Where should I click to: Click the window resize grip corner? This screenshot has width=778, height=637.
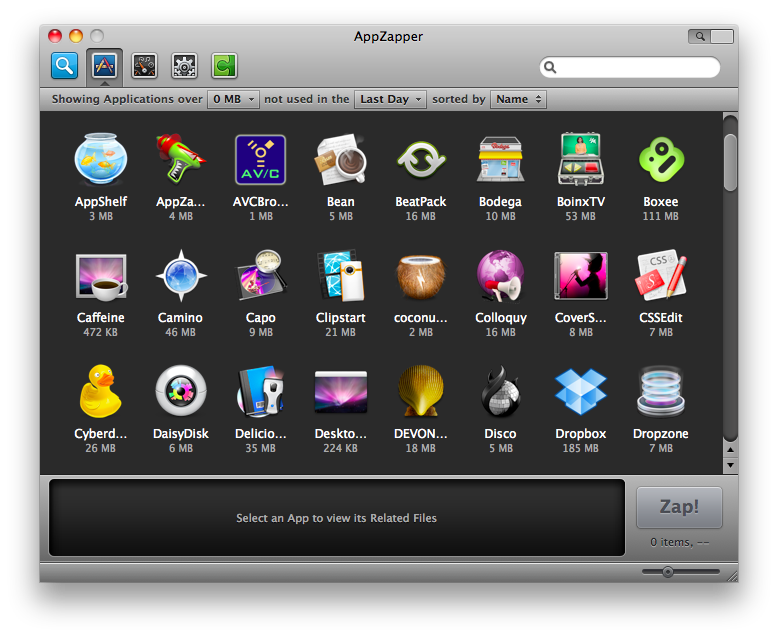tap(732, 576)
